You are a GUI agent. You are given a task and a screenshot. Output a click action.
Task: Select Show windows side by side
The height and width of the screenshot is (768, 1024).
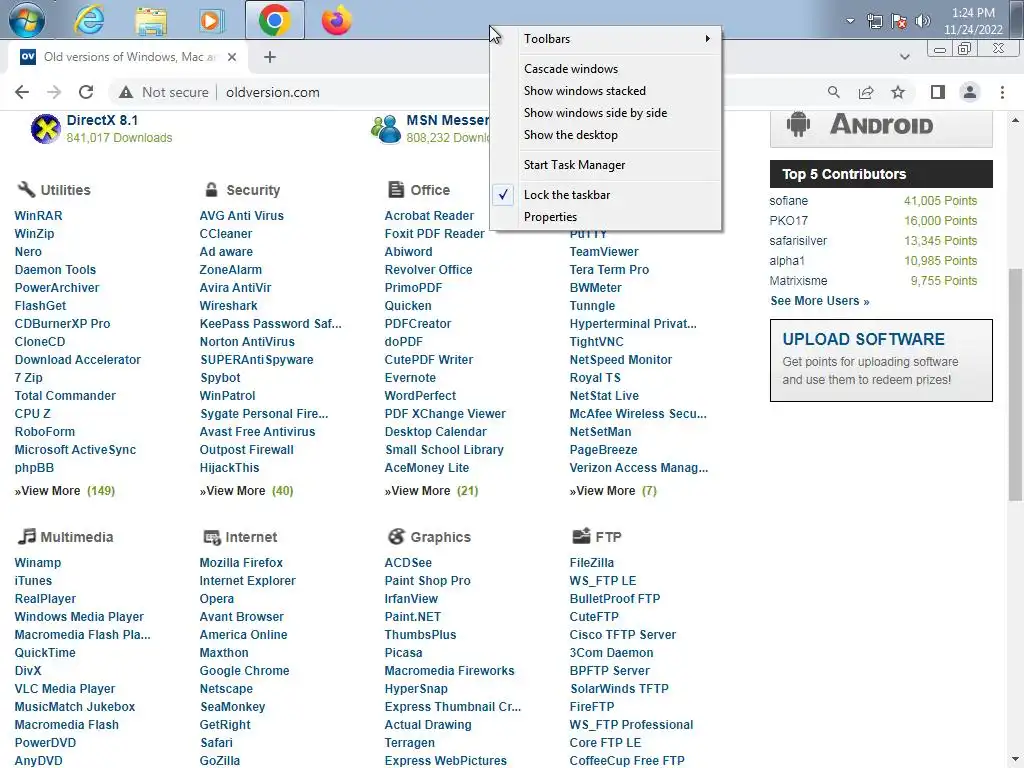[606, 113]
